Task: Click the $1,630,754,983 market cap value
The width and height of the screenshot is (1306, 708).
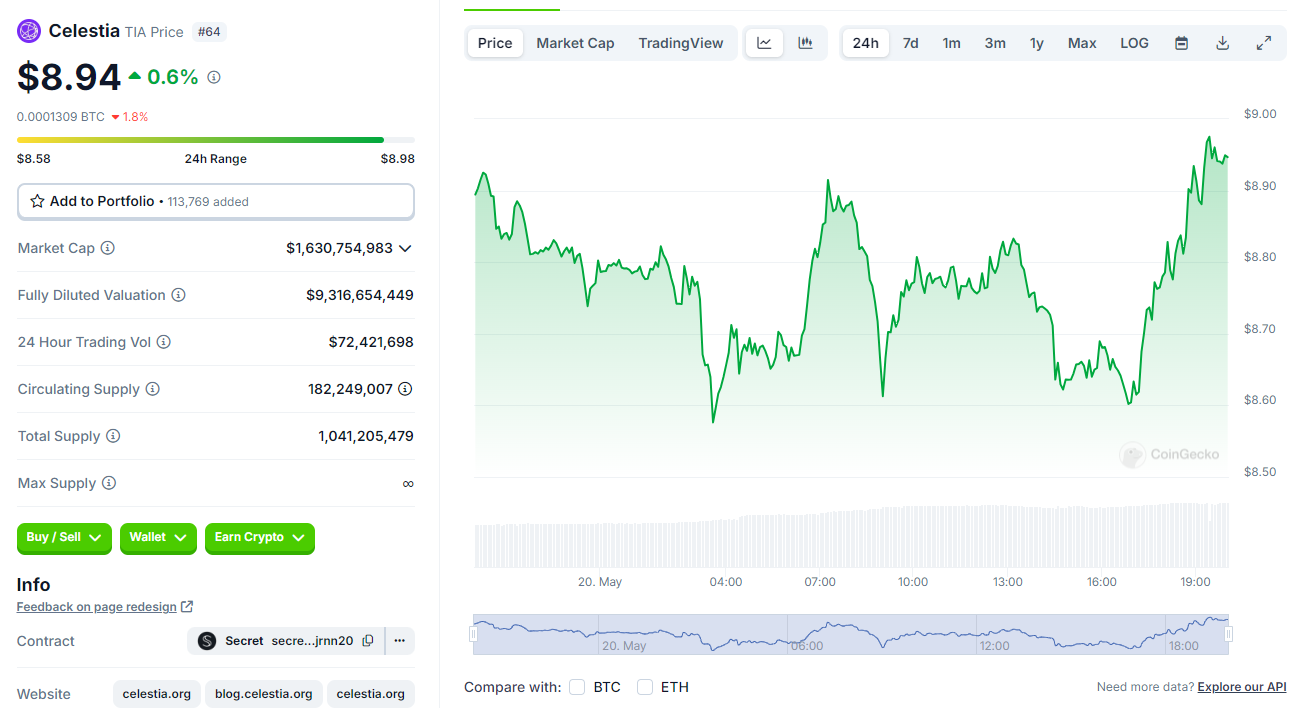Action: (339, 248)
